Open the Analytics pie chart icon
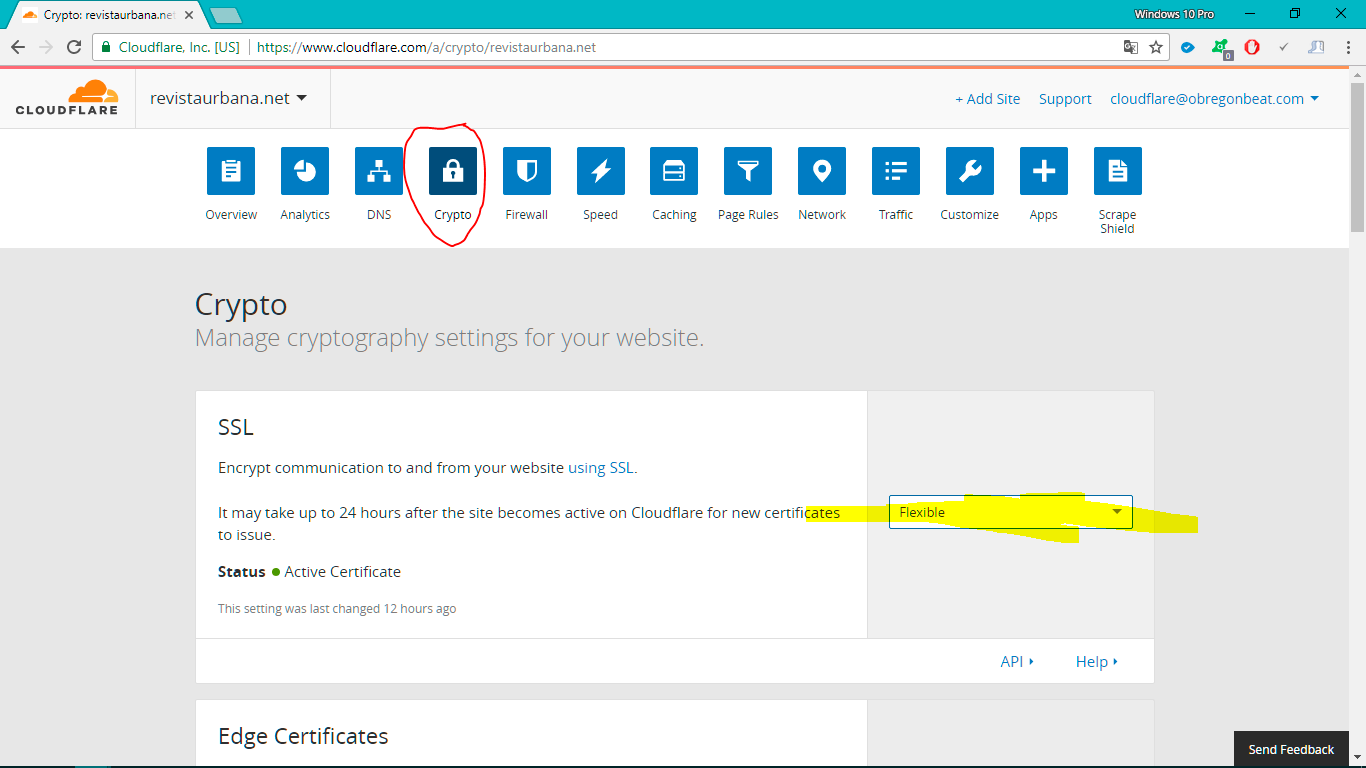1366x768 pixels. pos(305,171)
